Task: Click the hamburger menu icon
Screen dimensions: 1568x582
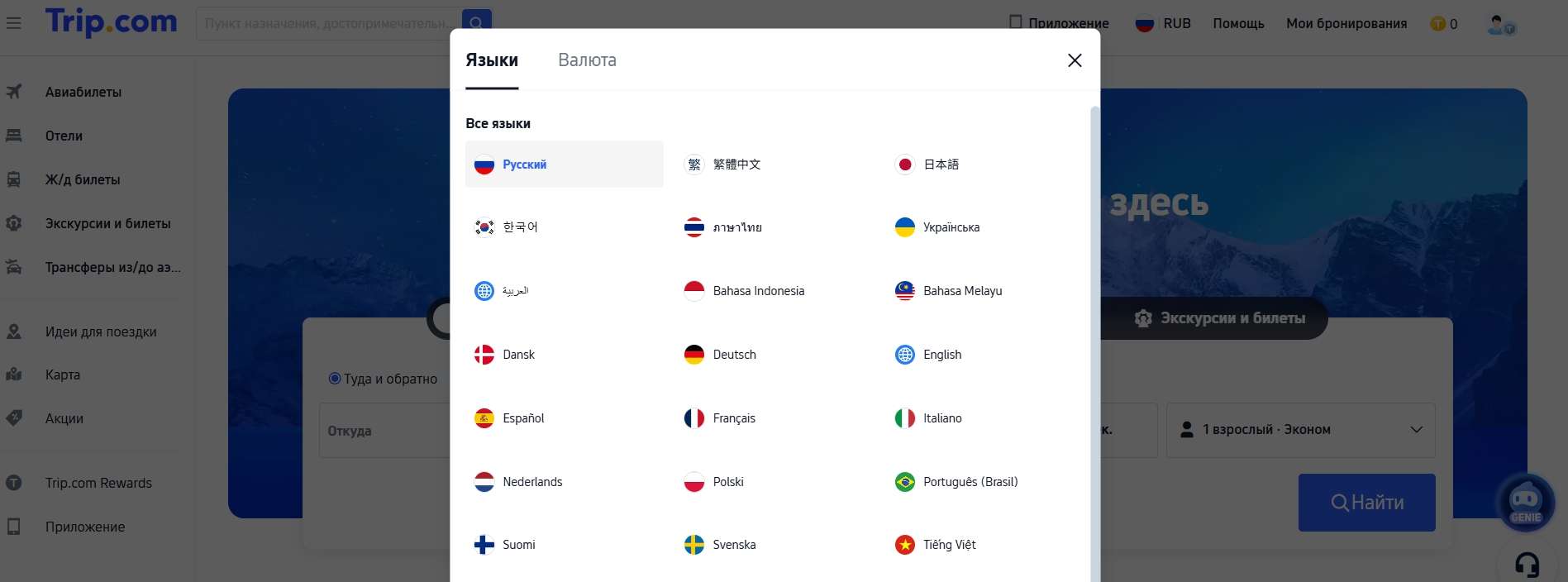Action: point(14,23)
